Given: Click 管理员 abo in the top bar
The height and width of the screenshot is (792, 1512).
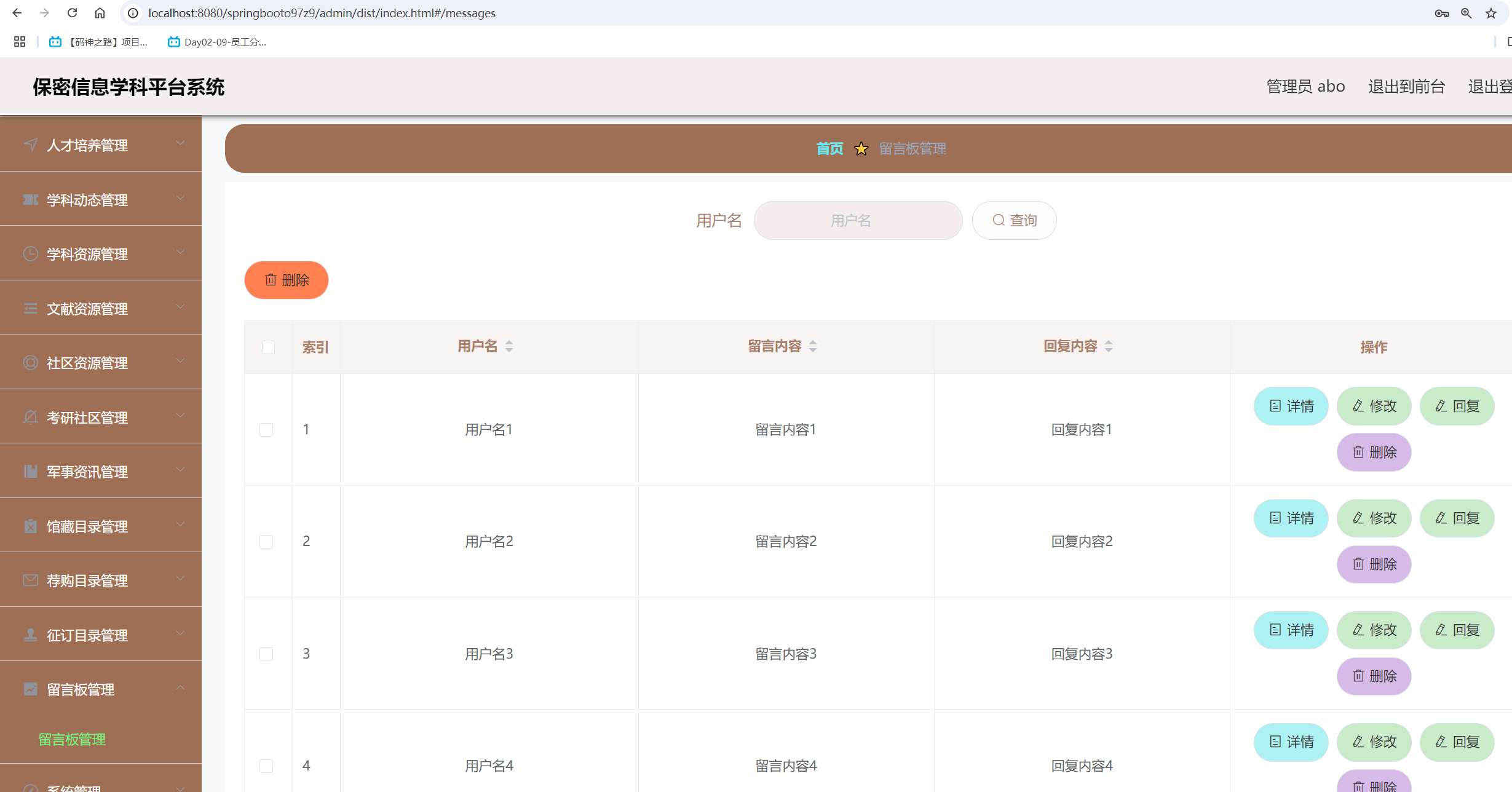Looking at the screenshot, I should 1305,86.
